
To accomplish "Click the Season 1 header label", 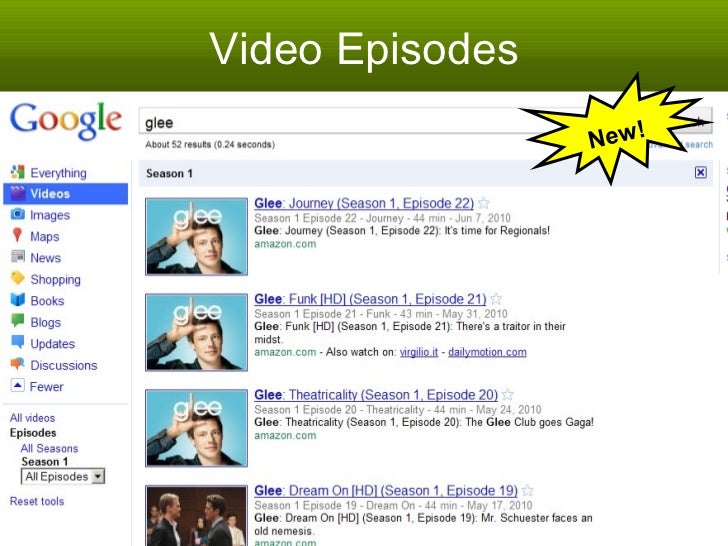I will coord(169,173).
